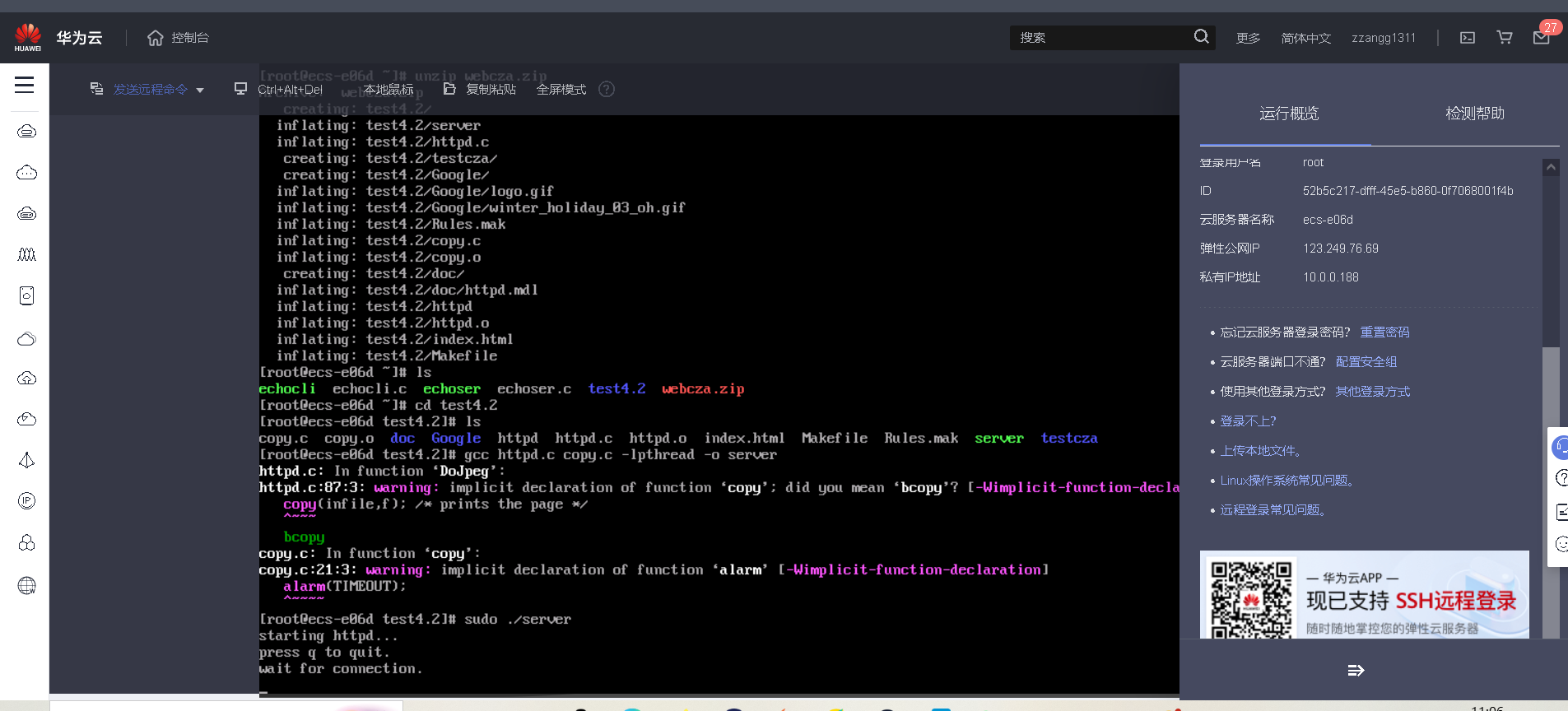1568x711 pixels.
Task: Open the 登录不上? help link
Action: [1248, 421]
